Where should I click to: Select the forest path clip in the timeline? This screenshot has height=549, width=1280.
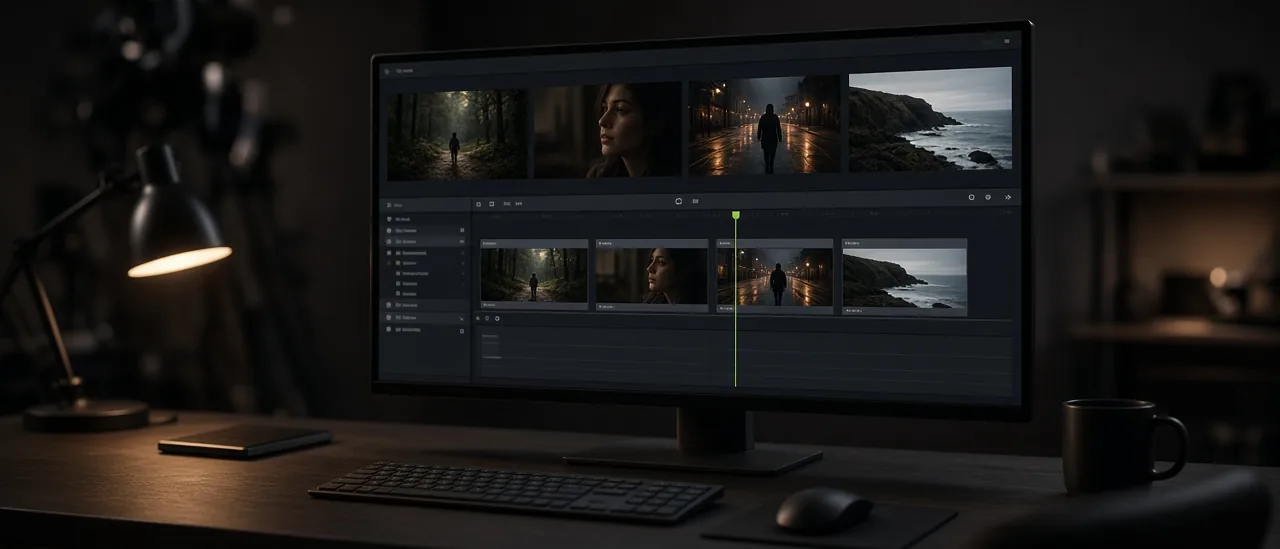point(533,274)
